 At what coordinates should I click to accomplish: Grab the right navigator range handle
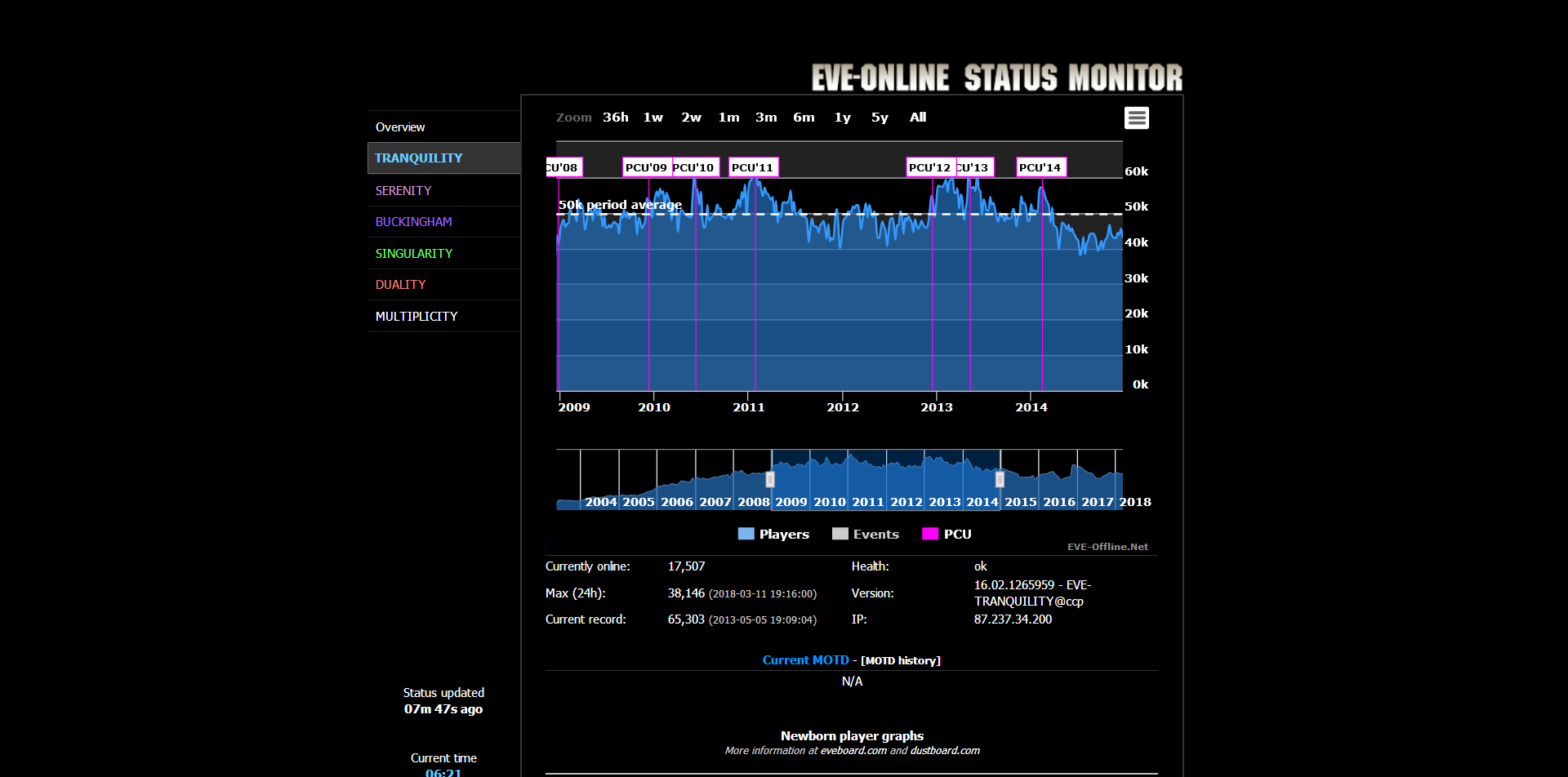1000,479
